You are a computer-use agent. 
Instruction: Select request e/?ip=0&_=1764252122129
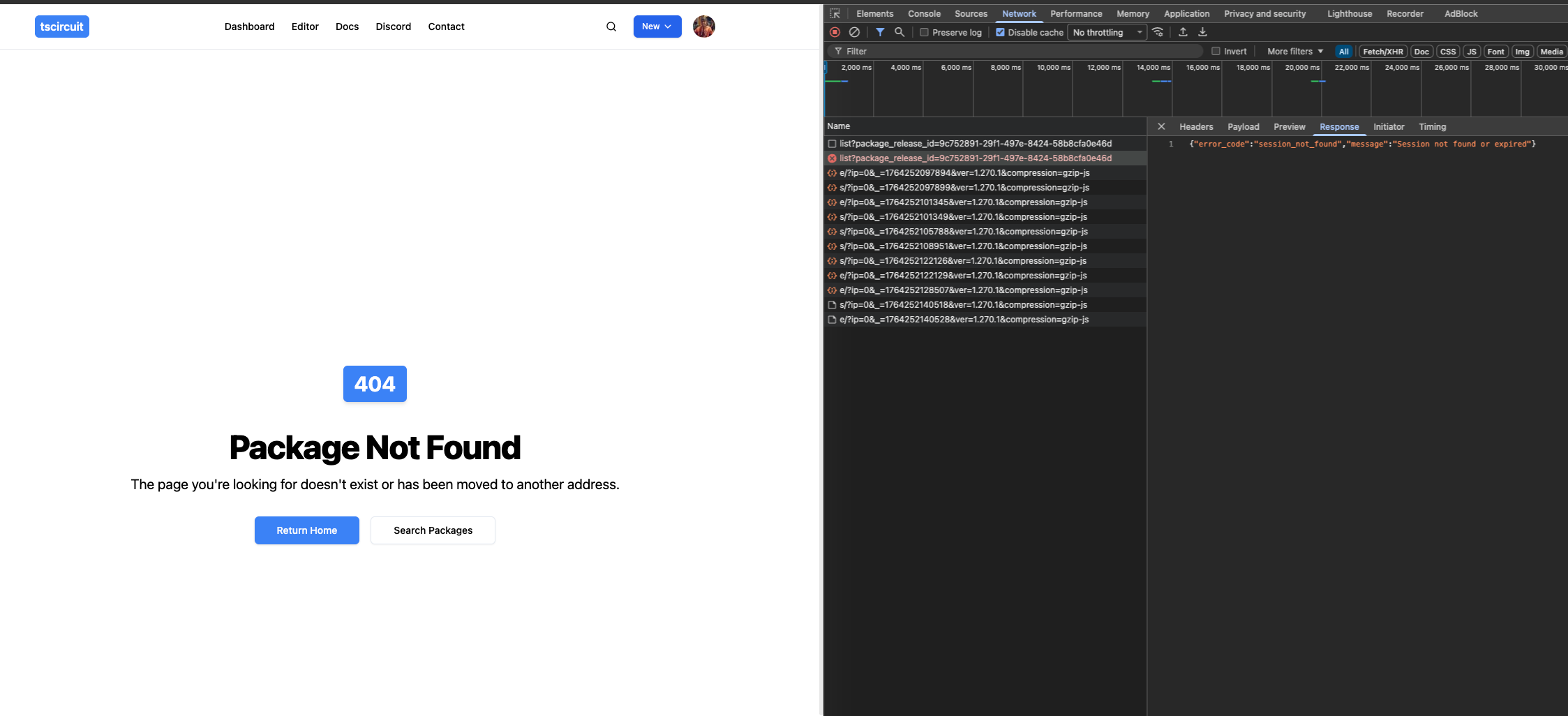coord(985,276)
